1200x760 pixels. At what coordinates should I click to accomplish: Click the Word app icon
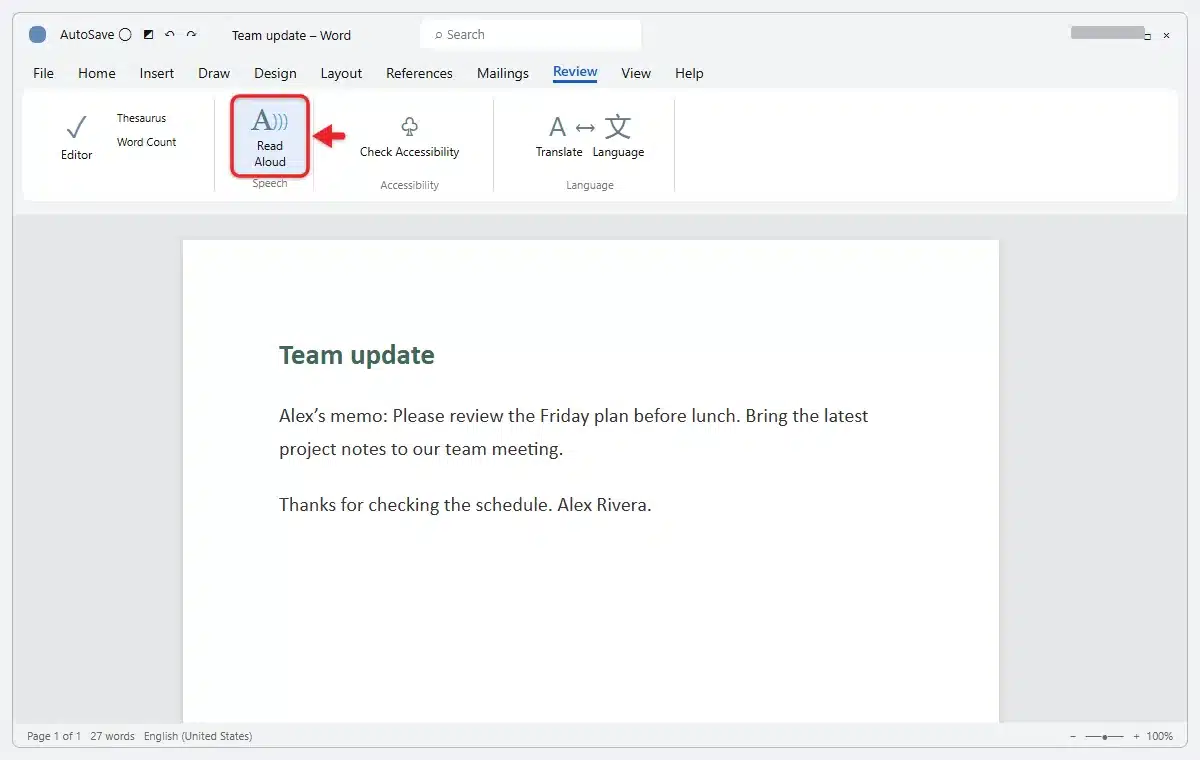pyautogui.click(x=38, y=35)
